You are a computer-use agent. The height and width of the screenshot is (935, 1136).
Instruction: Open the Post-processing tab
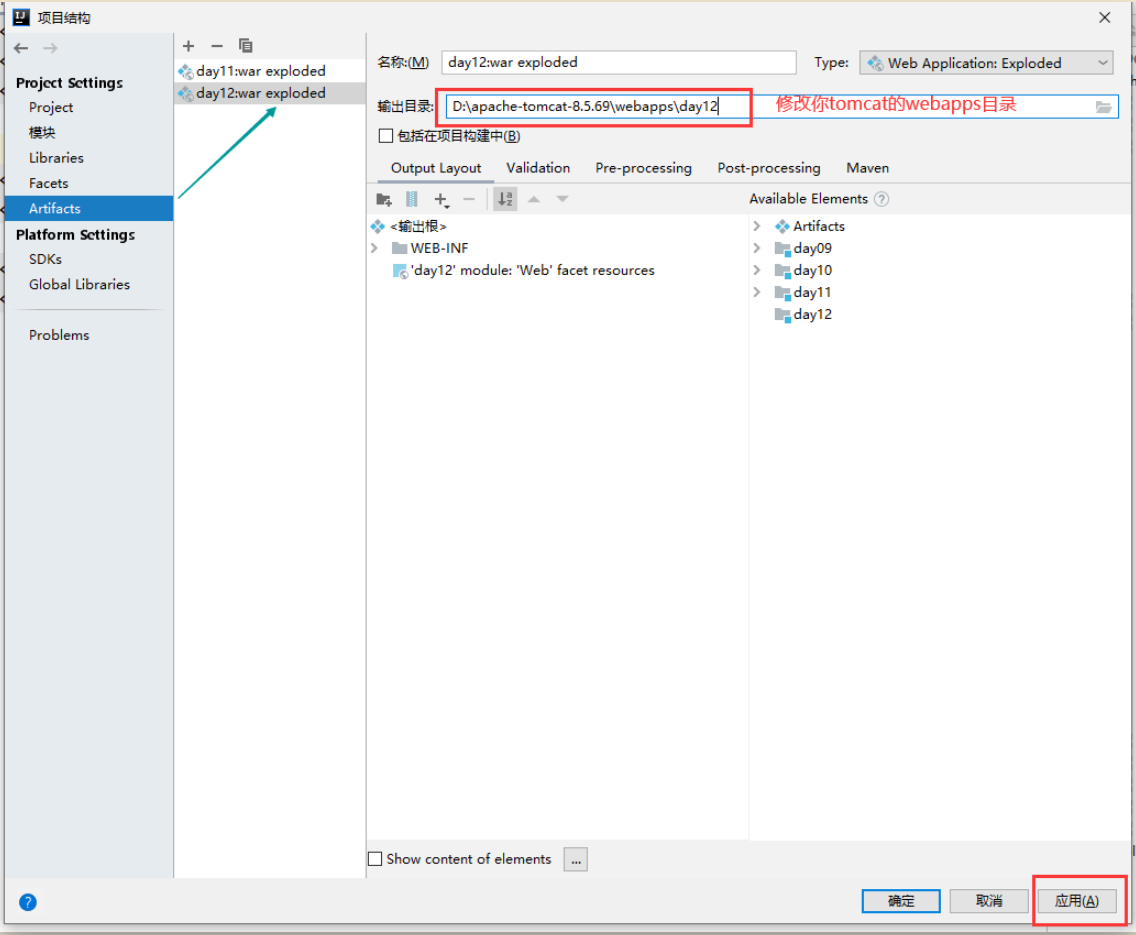769,168
